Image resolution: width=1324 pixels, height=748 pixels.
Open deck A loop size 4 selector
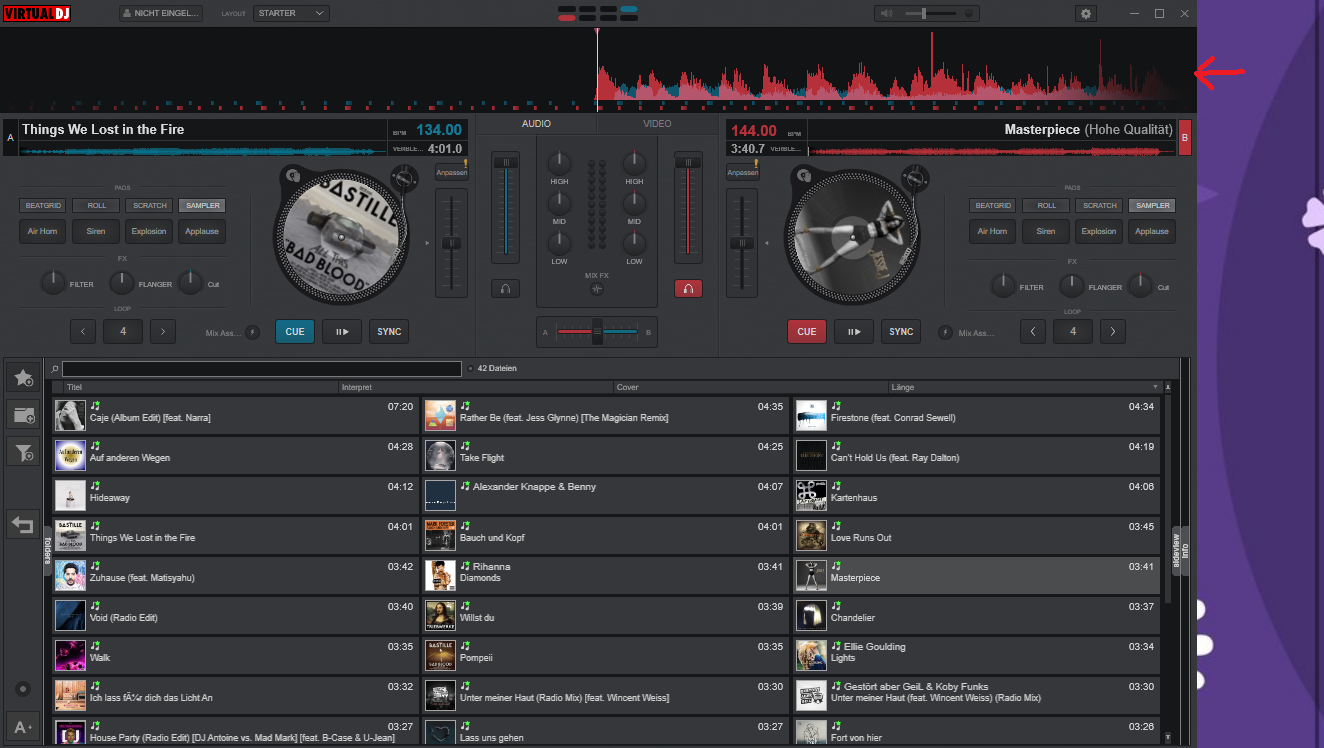[x=123, y=331]
